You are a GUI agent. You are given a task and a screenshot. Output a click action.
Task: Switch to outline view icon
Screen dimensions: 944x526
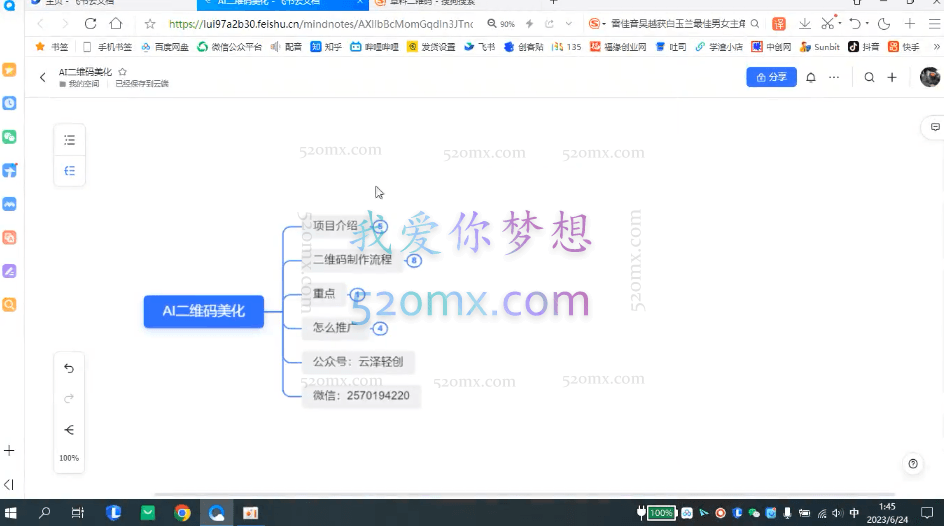(70, 140)
